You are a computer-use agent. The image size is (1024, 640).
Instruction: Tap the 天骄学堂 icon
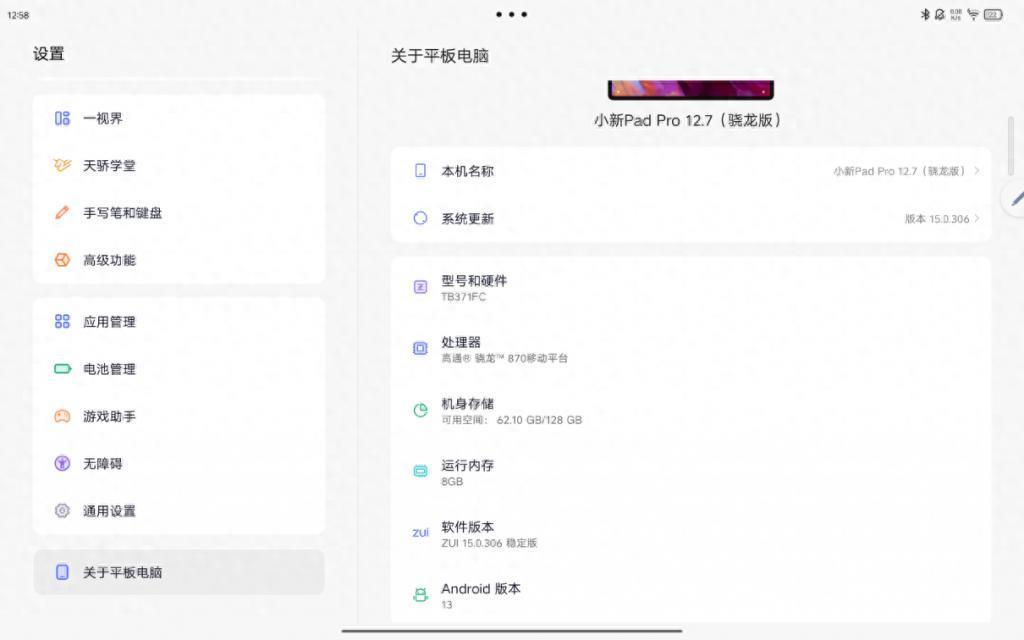tap(62, 165)
